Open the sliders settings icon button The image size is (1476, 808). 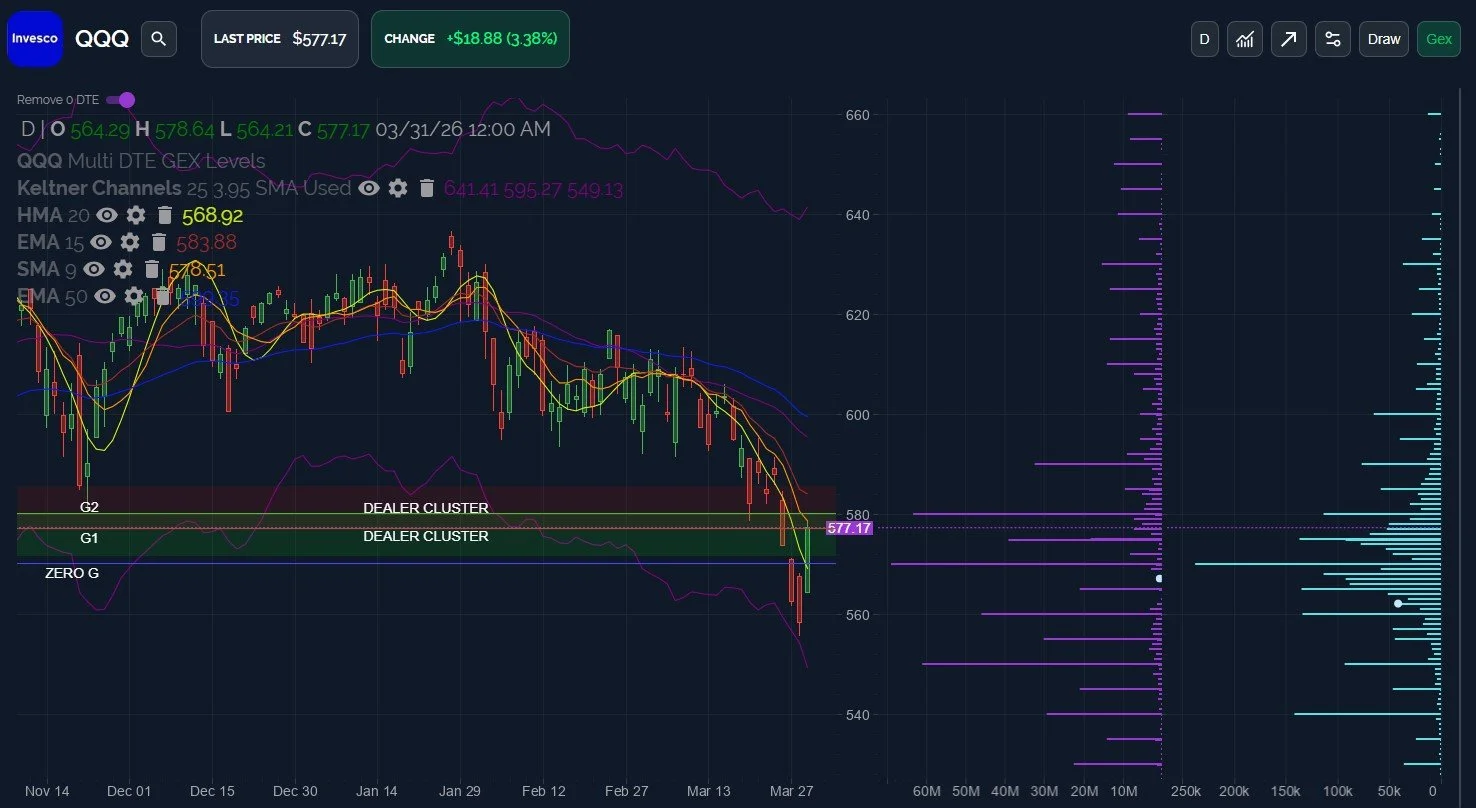pyautogui.click(x=1333, y=39)
